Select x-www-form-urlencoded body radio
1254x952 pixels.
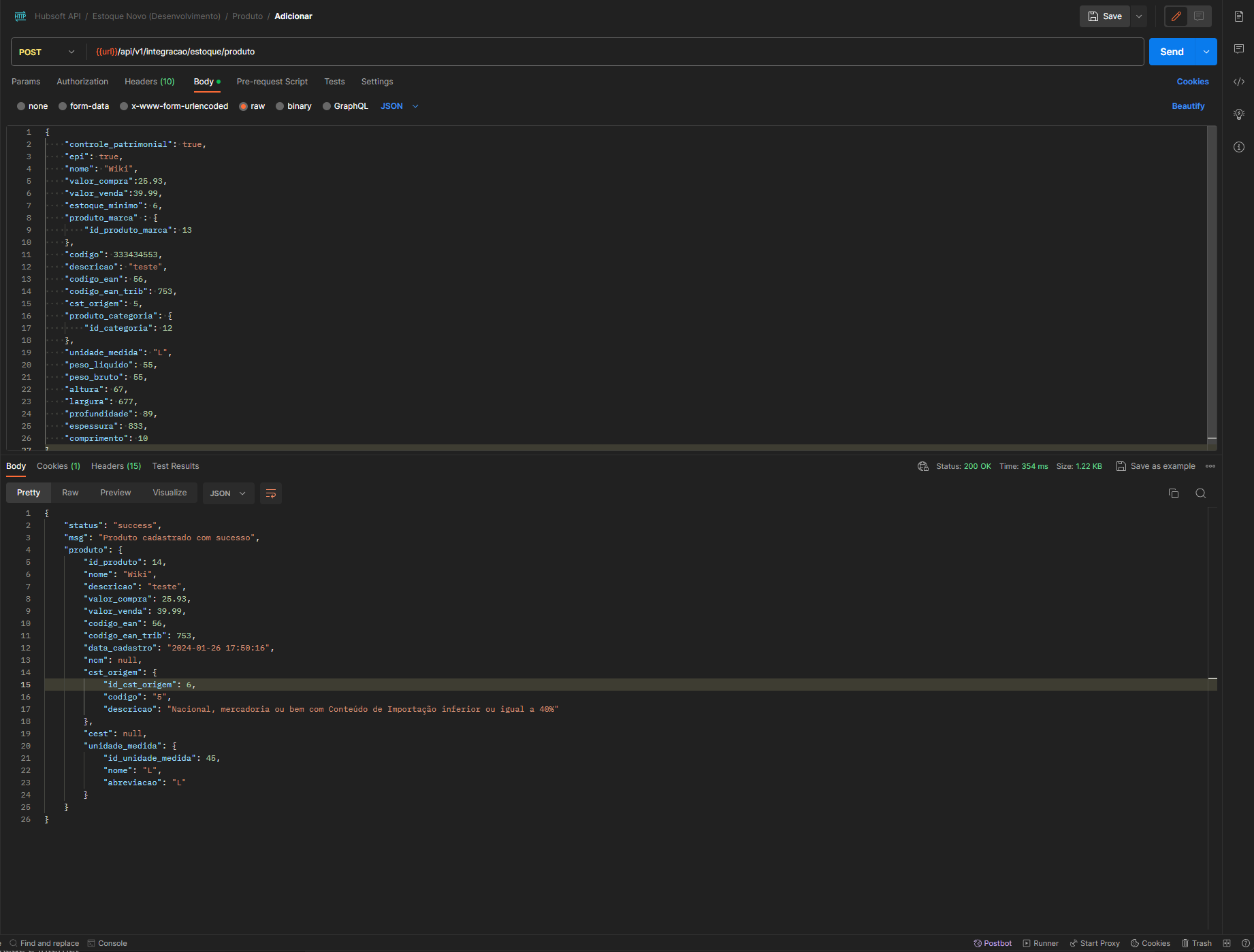[x=124, y=106]
